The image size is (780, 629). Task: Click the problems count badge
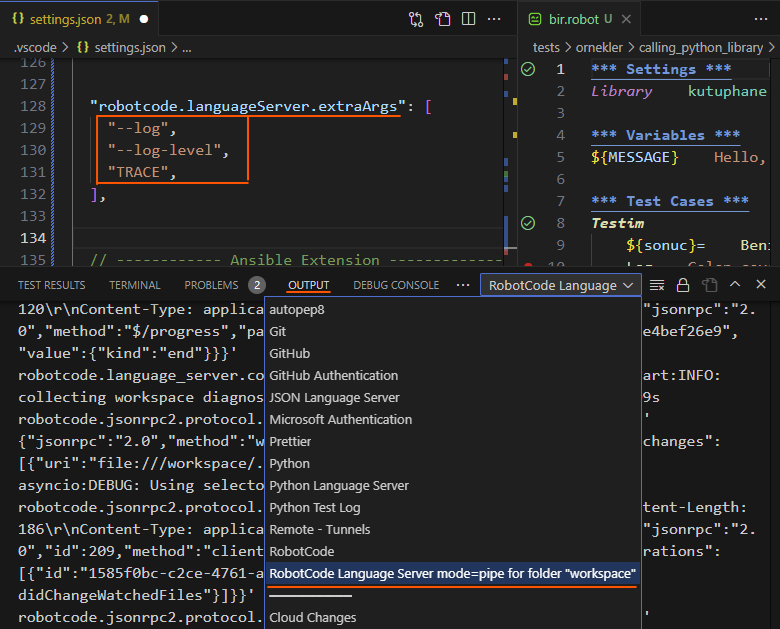tap(257, 285)
